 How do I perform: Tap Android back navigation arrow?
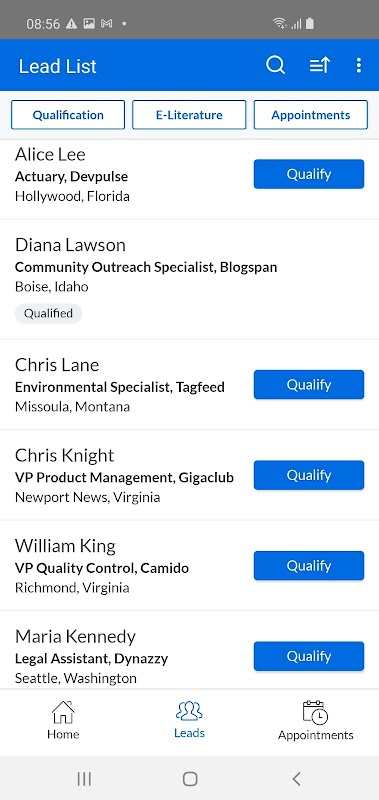pyautogui.click(x=296, y=779)
